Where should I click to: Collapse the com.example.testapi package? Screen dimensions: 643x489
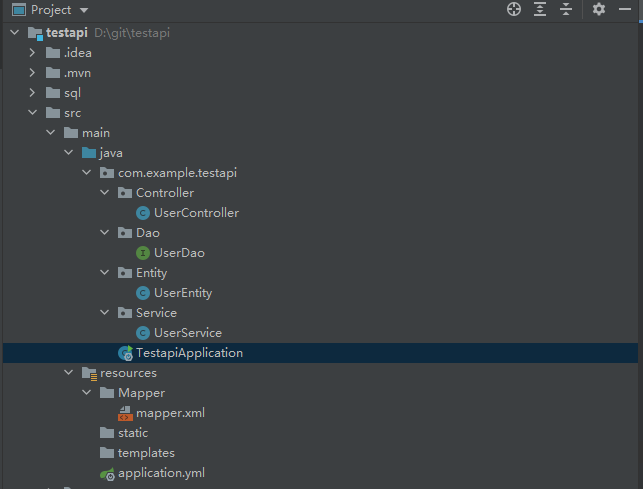tap(87, 173)
